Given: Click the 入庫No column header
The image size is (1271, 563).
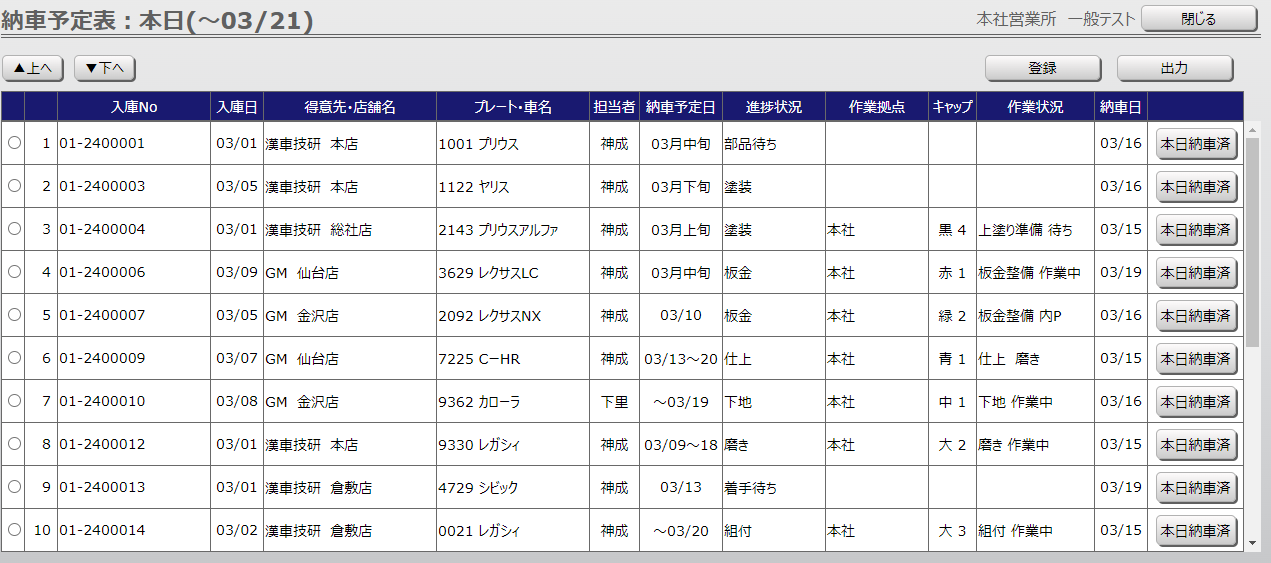Looking at the screenshot, I should tap(134, 107).
